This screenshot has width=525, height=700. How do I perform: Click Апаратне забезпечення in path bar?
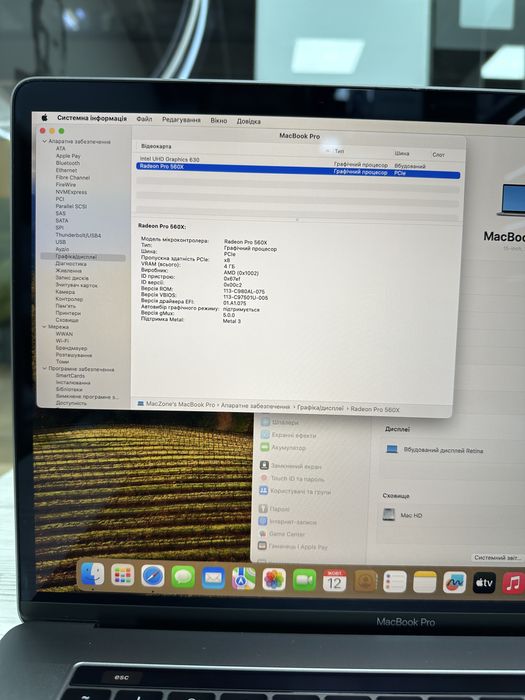[x=255, y=406]
